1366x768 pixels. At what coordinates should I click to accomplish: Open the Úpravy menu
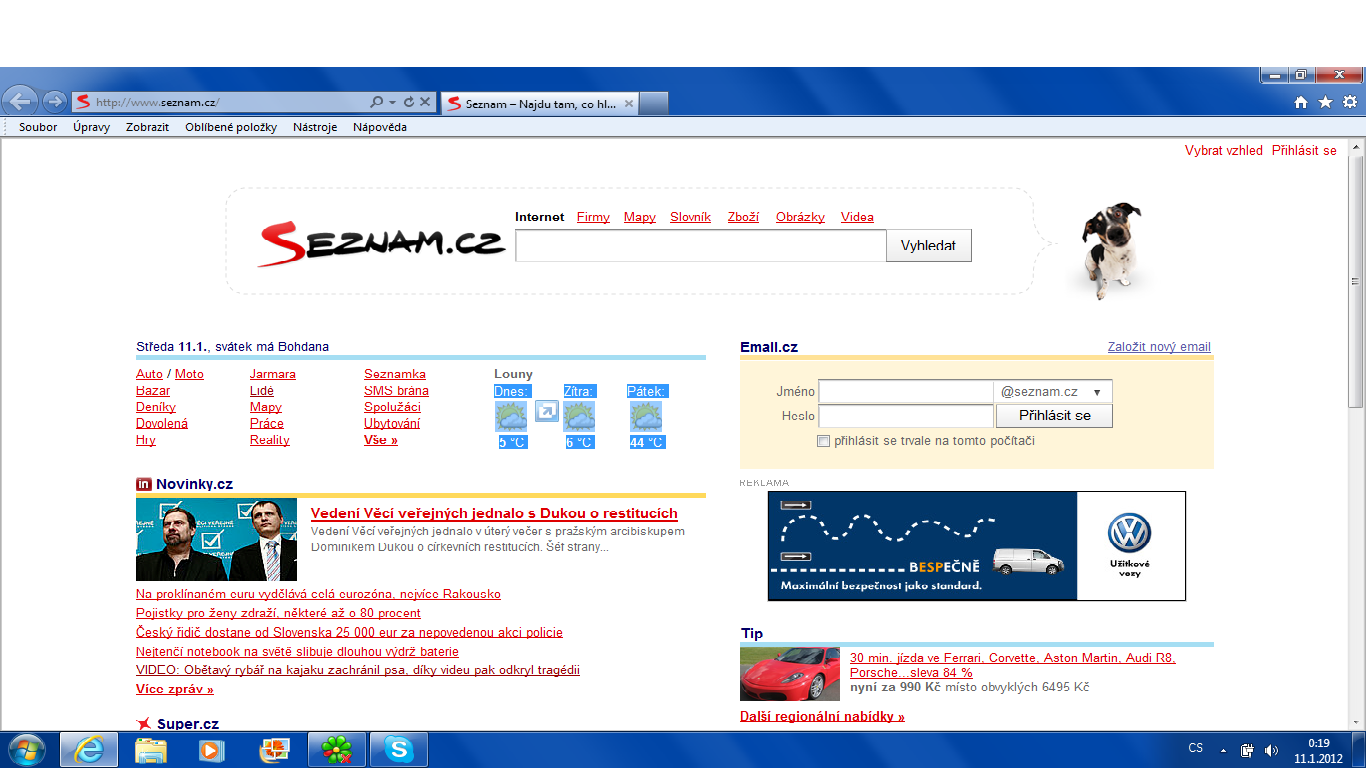point(91,127)
